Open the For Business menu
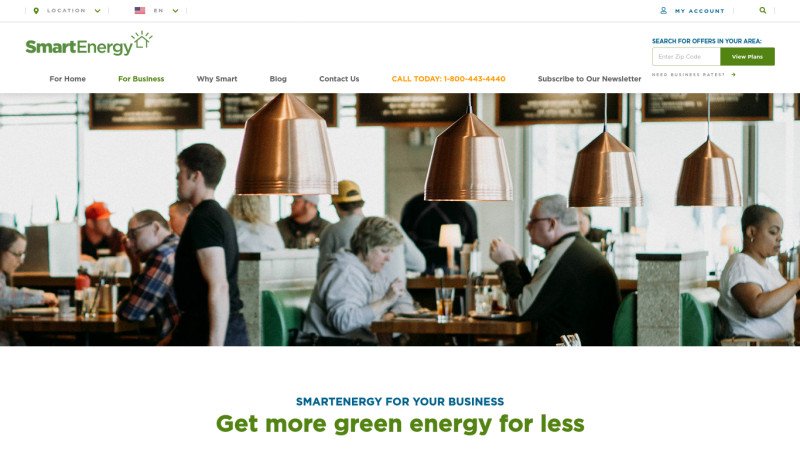 pos(141,79)
